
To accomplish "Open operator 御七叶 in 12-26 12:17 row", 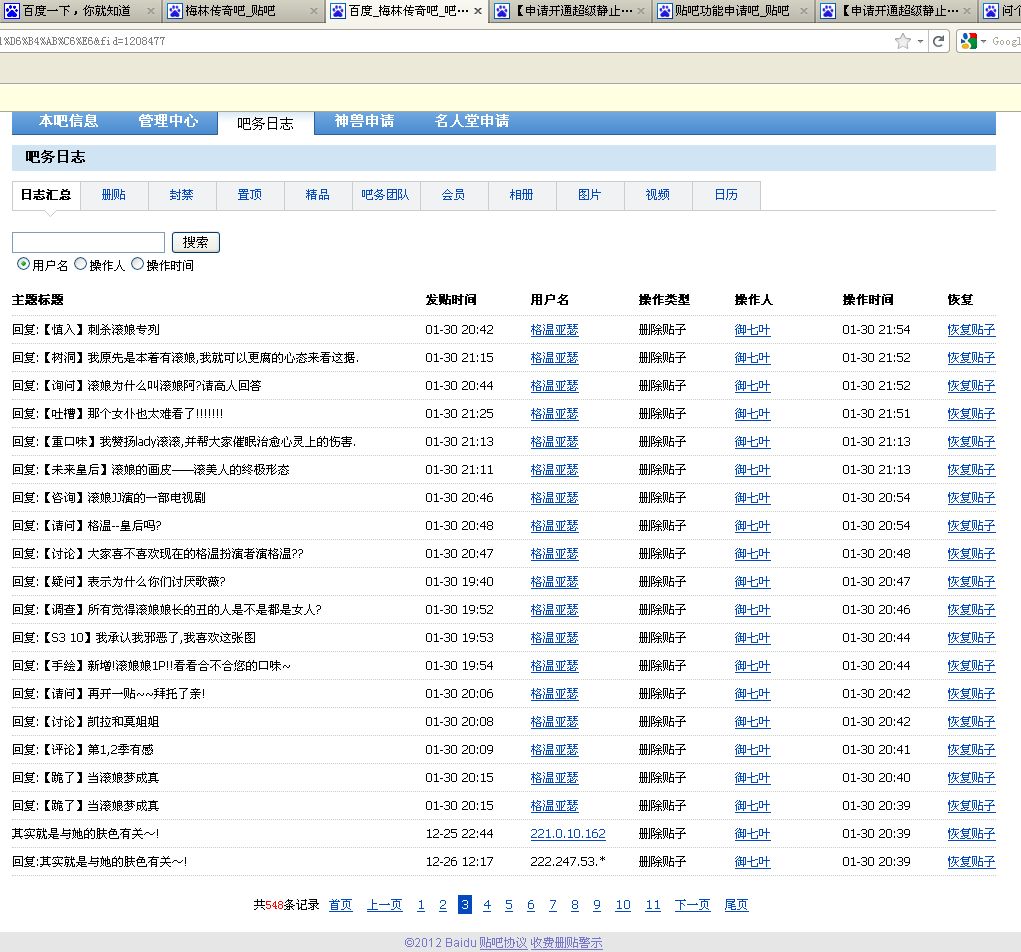I will tap(752, 862).
